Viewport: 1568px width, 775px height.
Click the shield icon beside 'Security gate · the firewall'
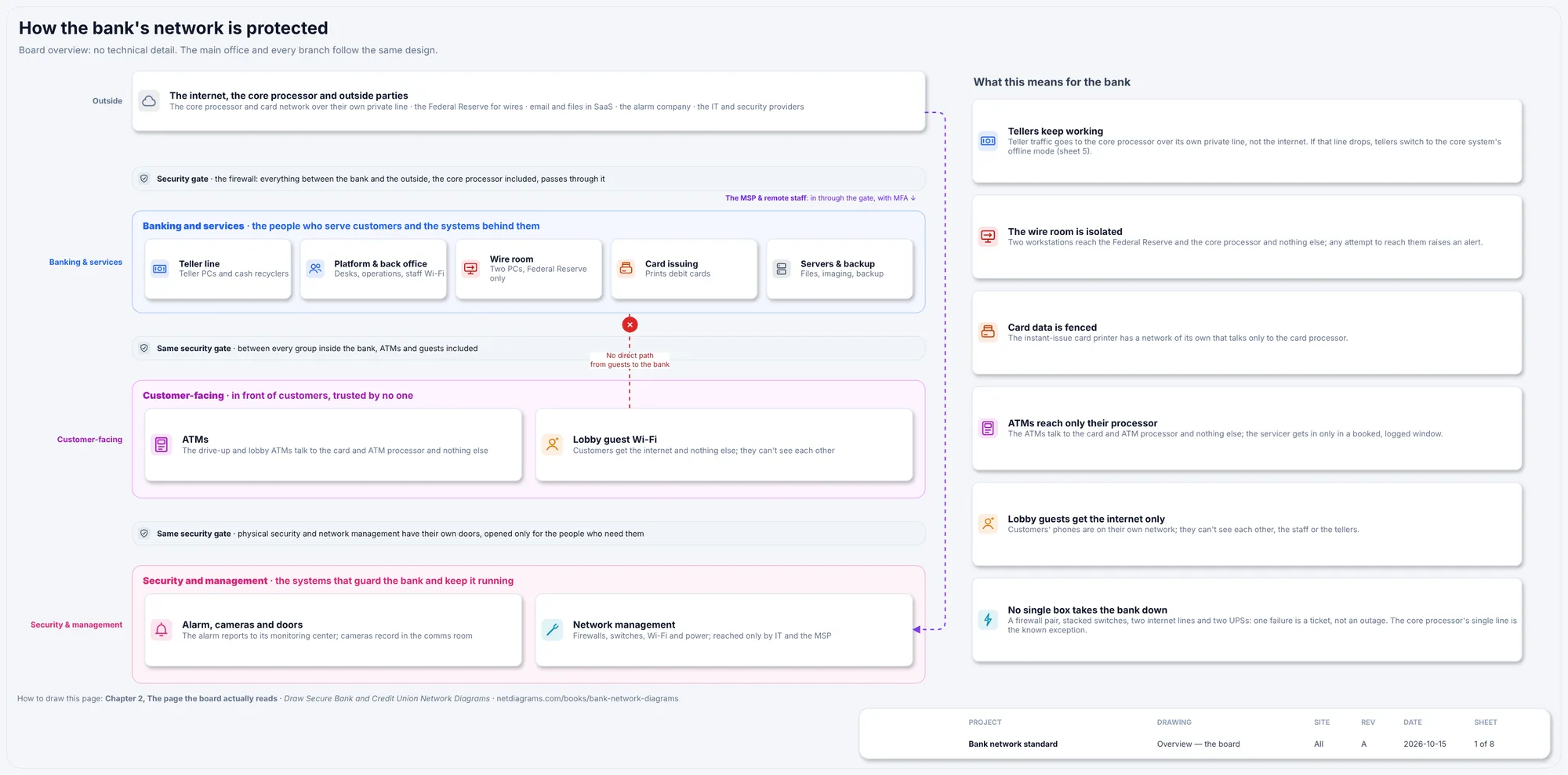pos(144,179)
